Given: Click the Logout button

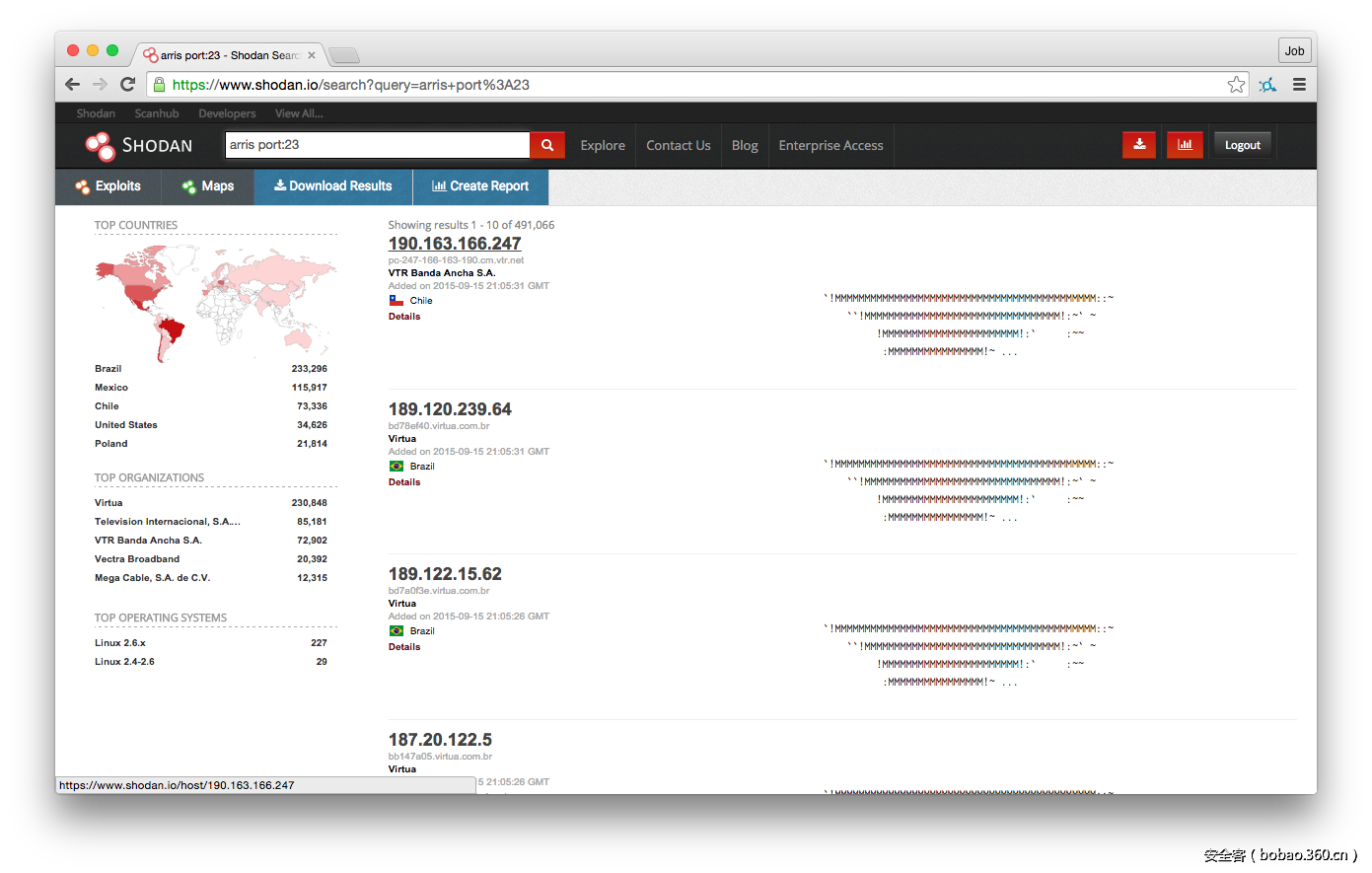Looking at the screenshot, I should click(x=1243, y=145).
